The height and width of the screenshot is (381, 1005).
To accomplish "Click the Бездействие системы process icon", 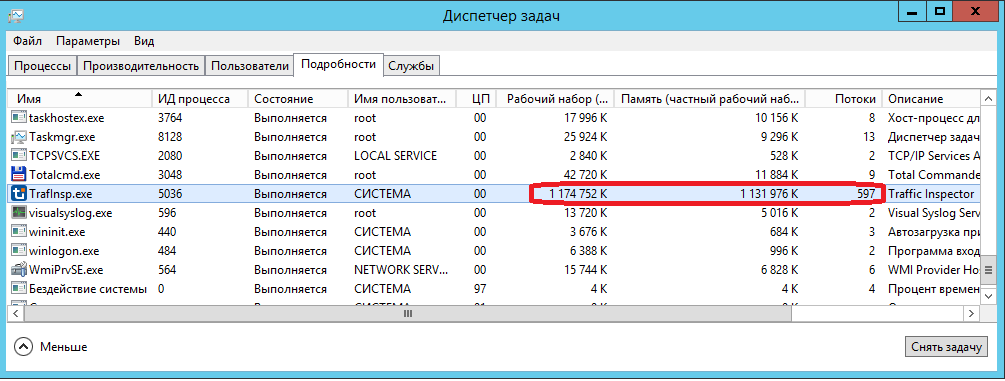I will pos(19,289).
